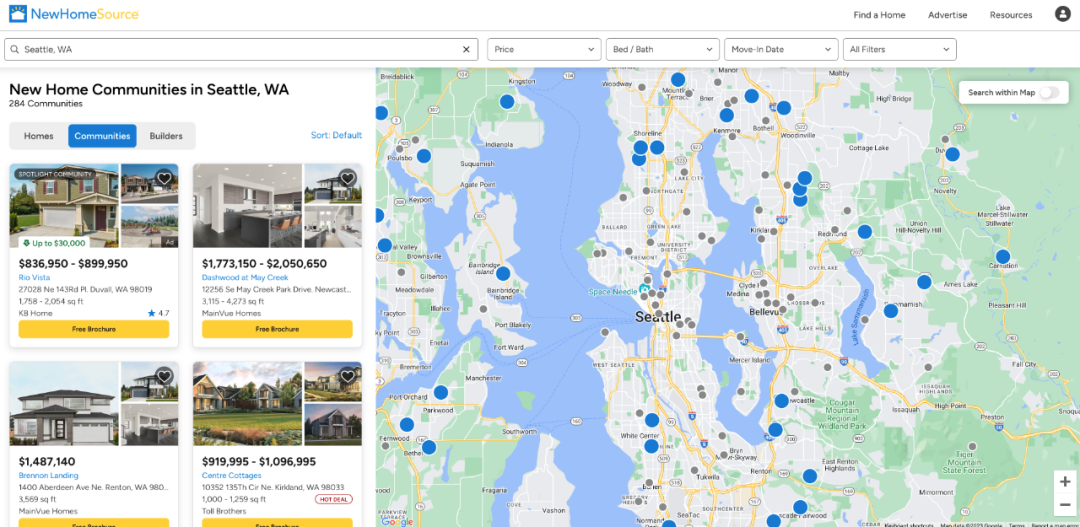This screenshot has height=527, width=1080.
Task: Open the Move-In Date dropdown
Action: point(781,49)
